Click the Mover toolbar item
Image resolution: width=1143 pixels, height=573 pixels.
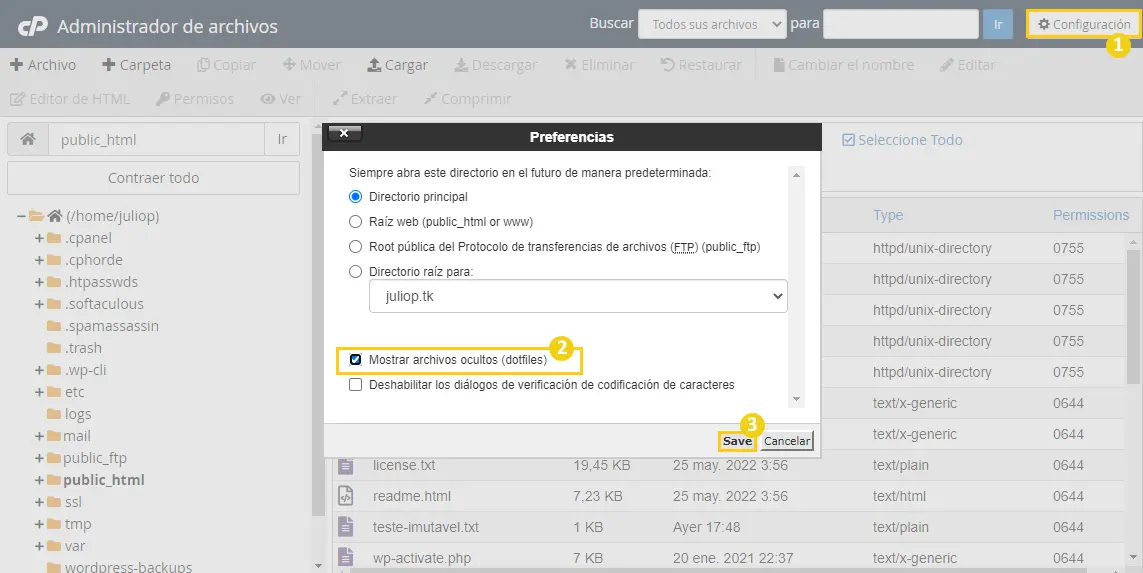[x=312, y=65]
